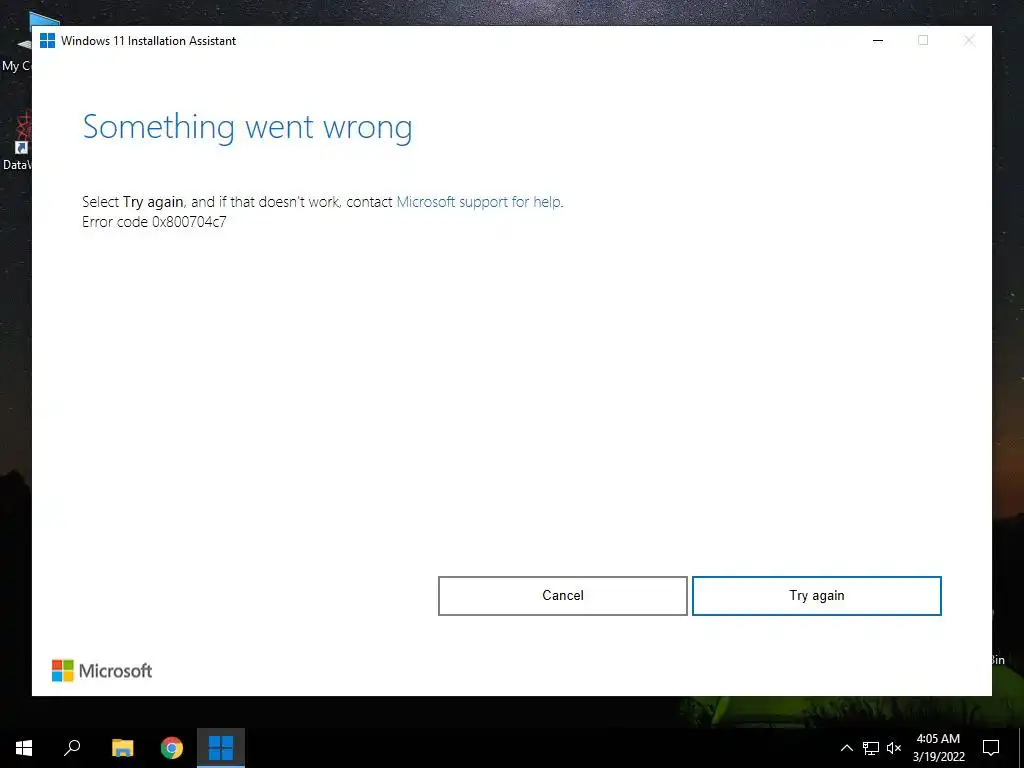
Task: Open the Windows Start menu
Action: click(x=24, y=748)
